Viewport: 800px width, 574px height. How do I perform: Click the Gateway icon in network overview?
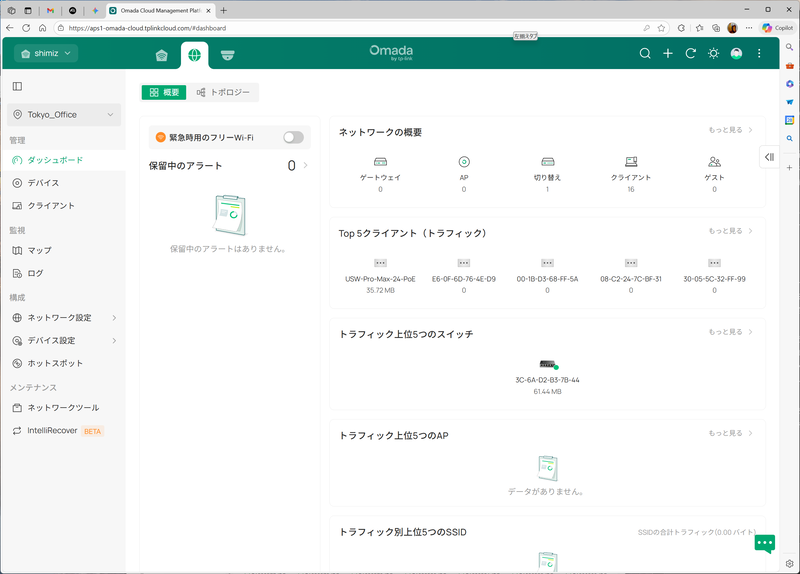pos(380,162)
